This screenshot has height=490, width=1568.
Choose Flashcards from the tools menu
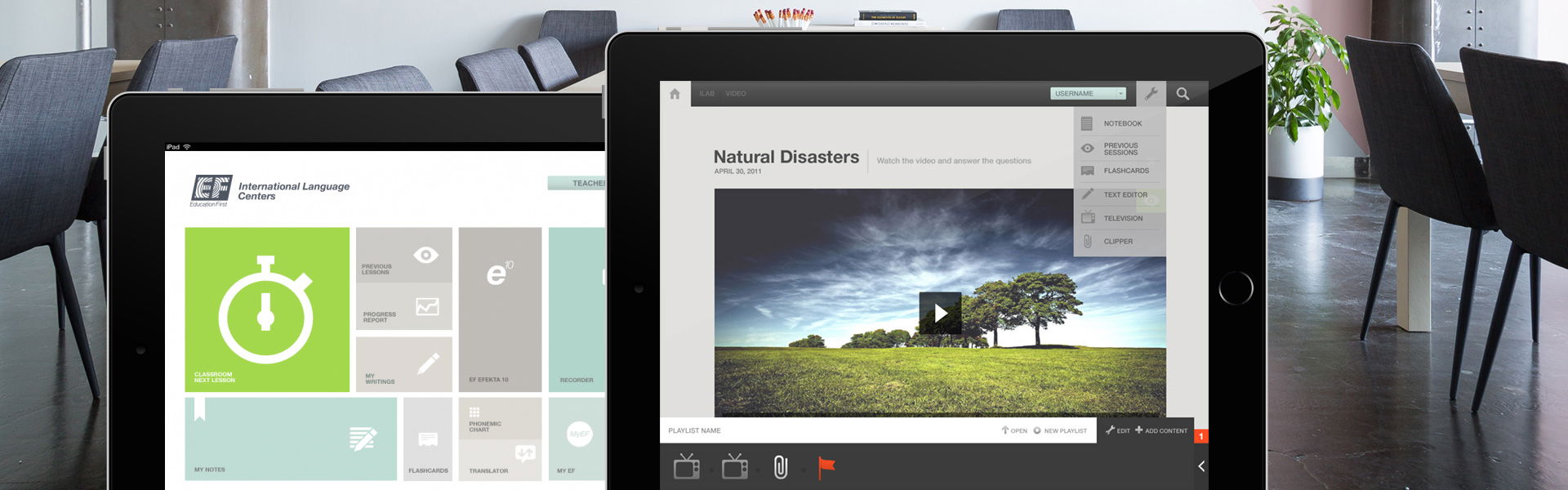click(1125, 171)
